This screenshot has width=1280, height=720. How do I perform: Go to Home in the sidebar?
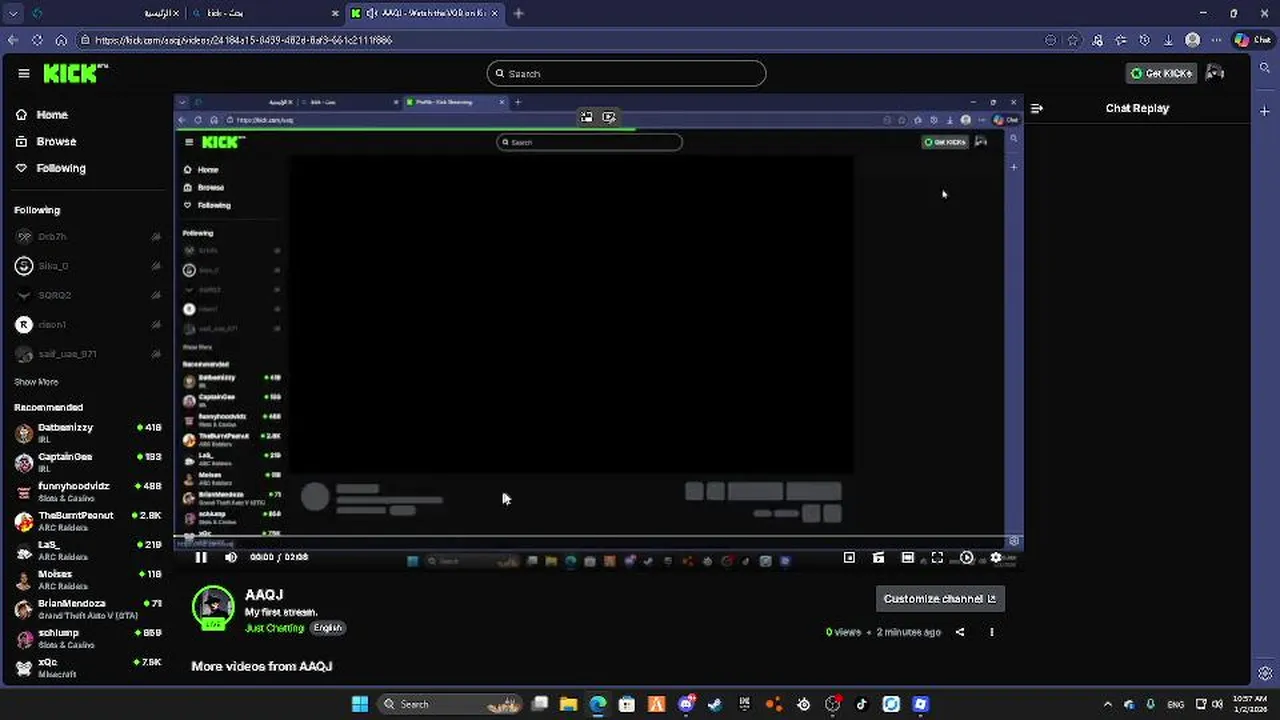[42, 115]
